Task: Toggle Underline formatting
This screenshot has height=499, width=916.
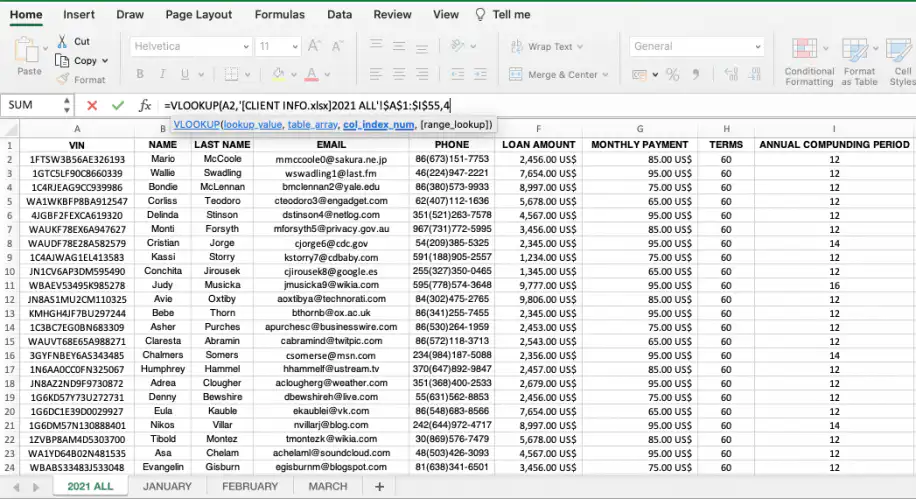Action: 185,74
